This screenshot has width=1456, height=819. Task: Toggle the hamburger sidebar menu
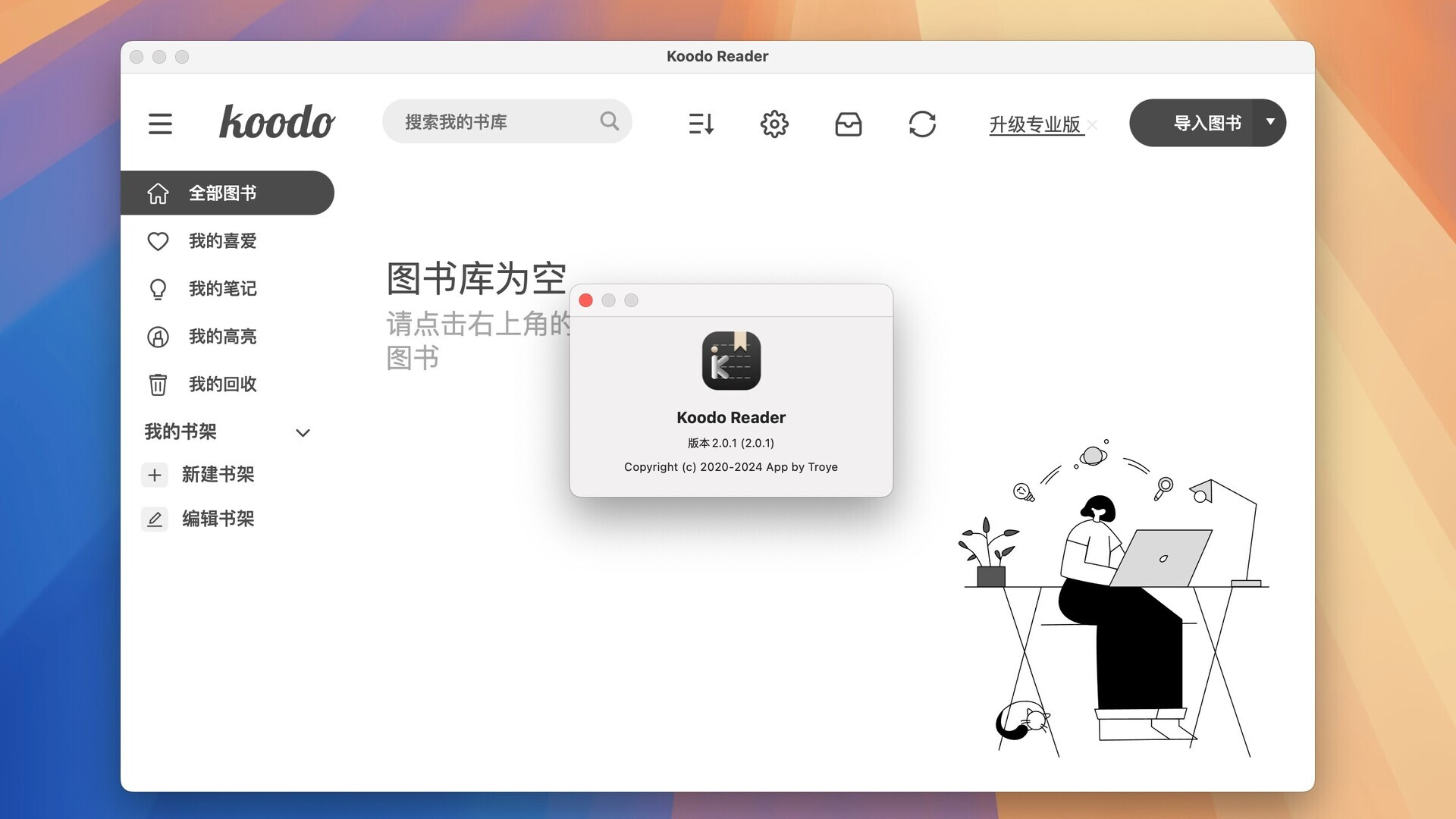pos(160,124)
